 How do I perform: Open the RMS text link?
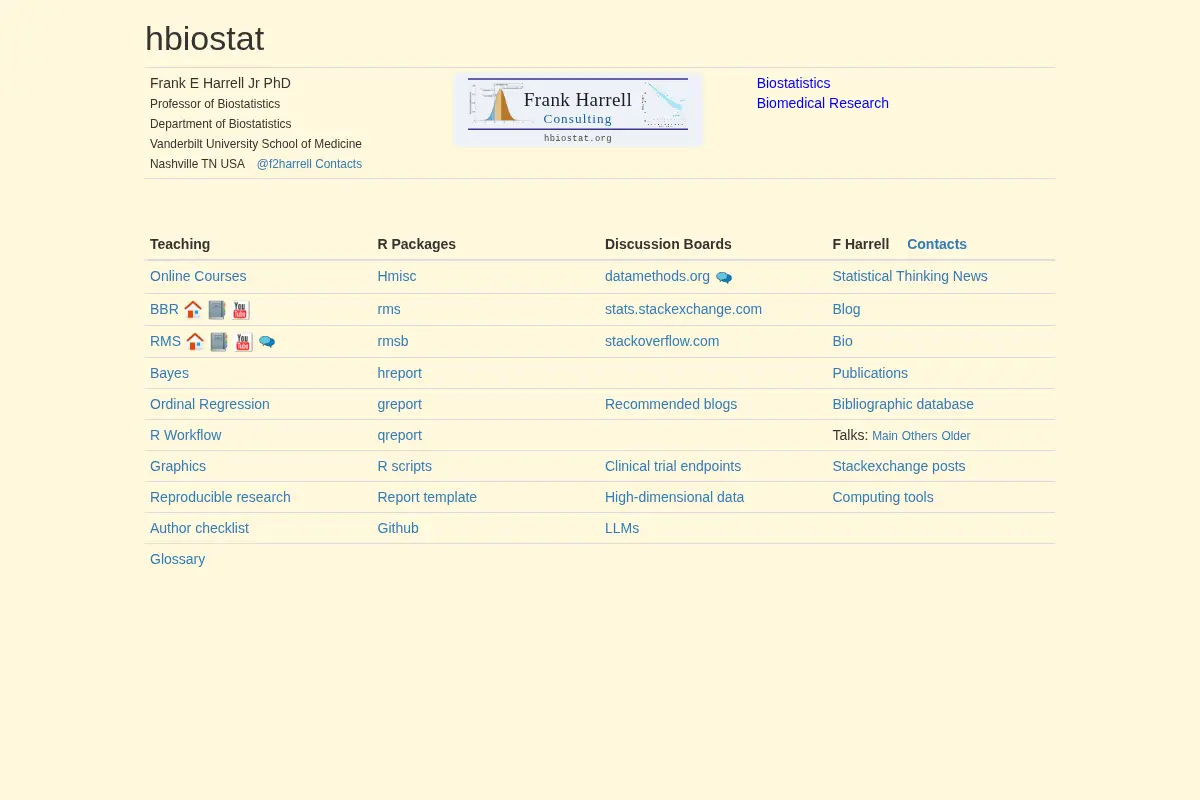[165, 341]
